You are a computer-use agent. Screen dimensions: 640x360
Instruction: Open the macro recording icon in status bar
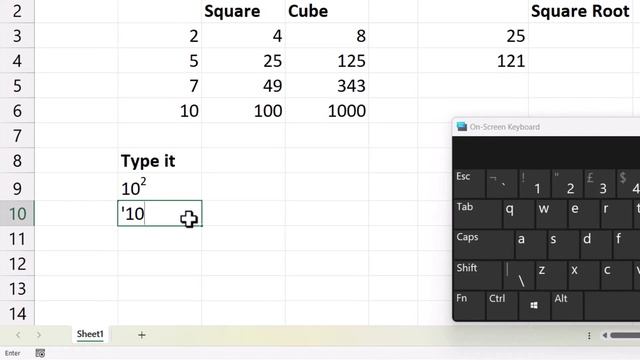pos(40,353)
